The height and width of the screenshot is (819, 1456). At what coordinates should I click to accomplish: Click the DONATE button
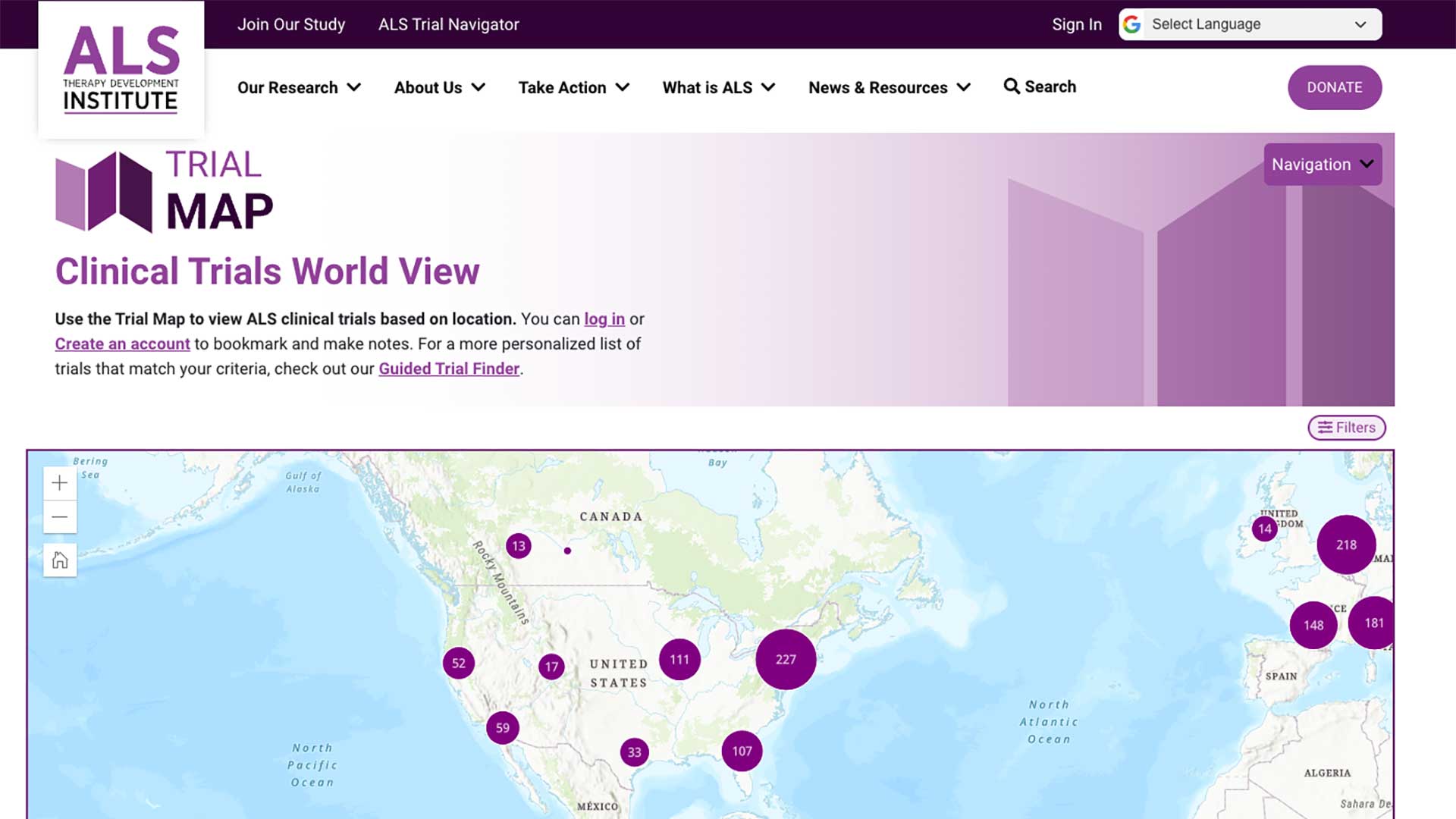point(1334,87)
